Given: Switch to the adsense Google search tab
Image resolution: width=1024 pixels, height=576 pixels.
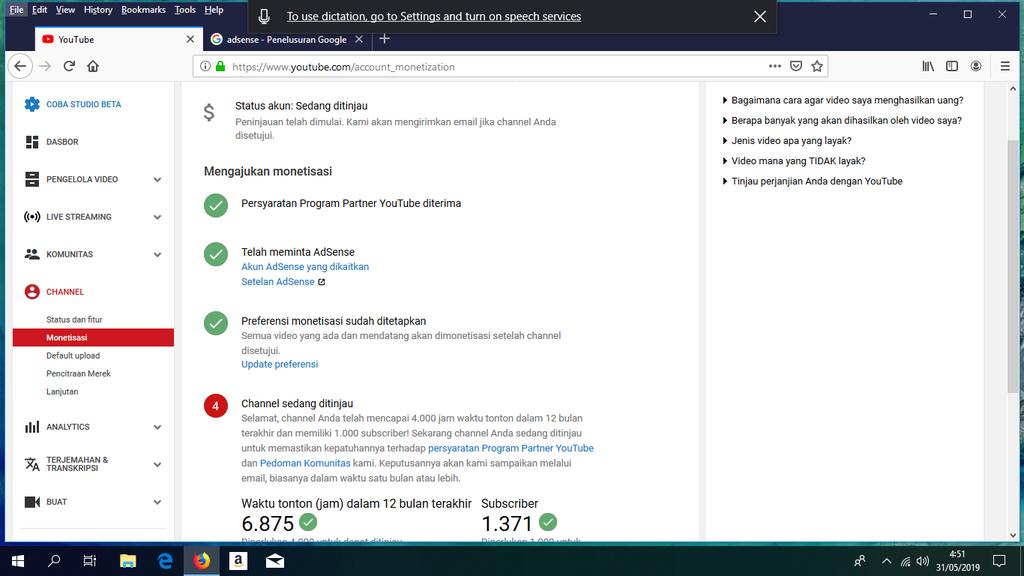Looking at the screenshot, I should [x=286, y=39].
